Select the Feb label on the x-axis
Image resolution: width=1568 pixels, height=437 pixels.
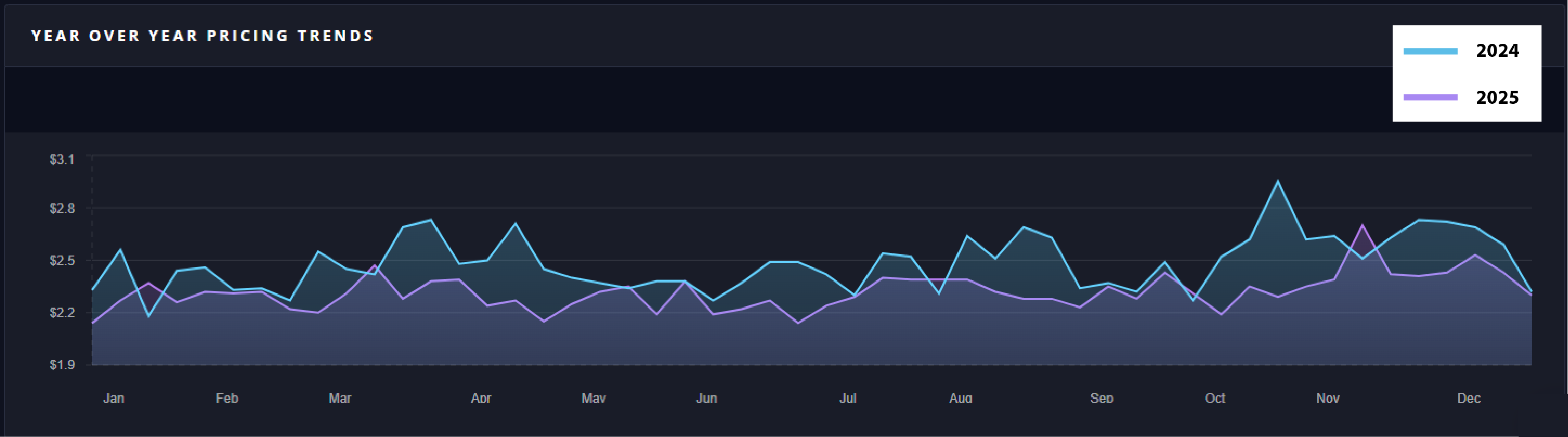[227, 398]
